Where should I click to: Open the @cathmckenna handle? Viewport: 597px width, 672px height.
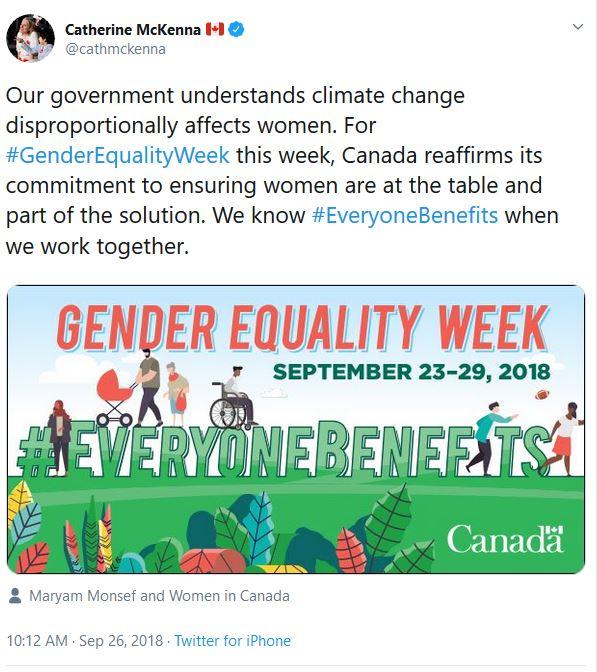click(x=115, y=49)
